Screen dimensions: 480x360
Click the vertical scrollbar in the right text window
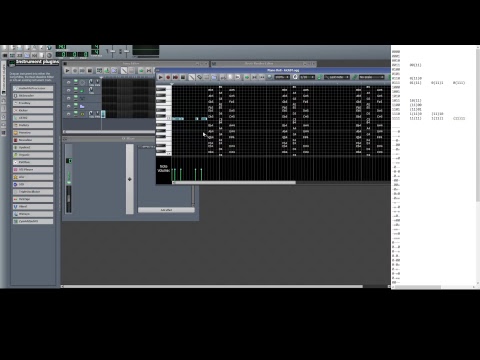click(x=478, y=125)
